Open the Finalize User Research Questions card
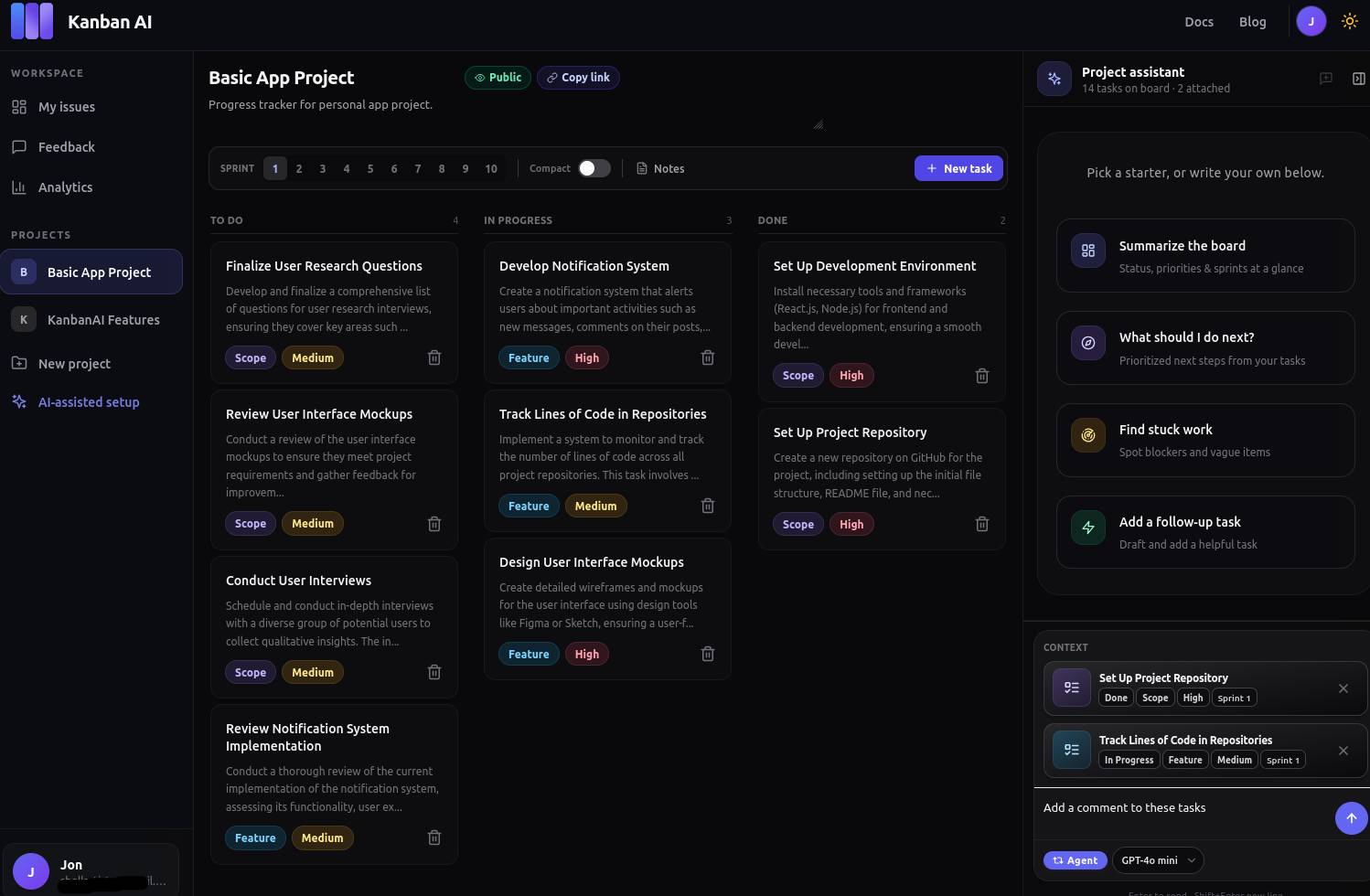The image size is (1370, 896). pyautogui.click(x=334, y=312)
